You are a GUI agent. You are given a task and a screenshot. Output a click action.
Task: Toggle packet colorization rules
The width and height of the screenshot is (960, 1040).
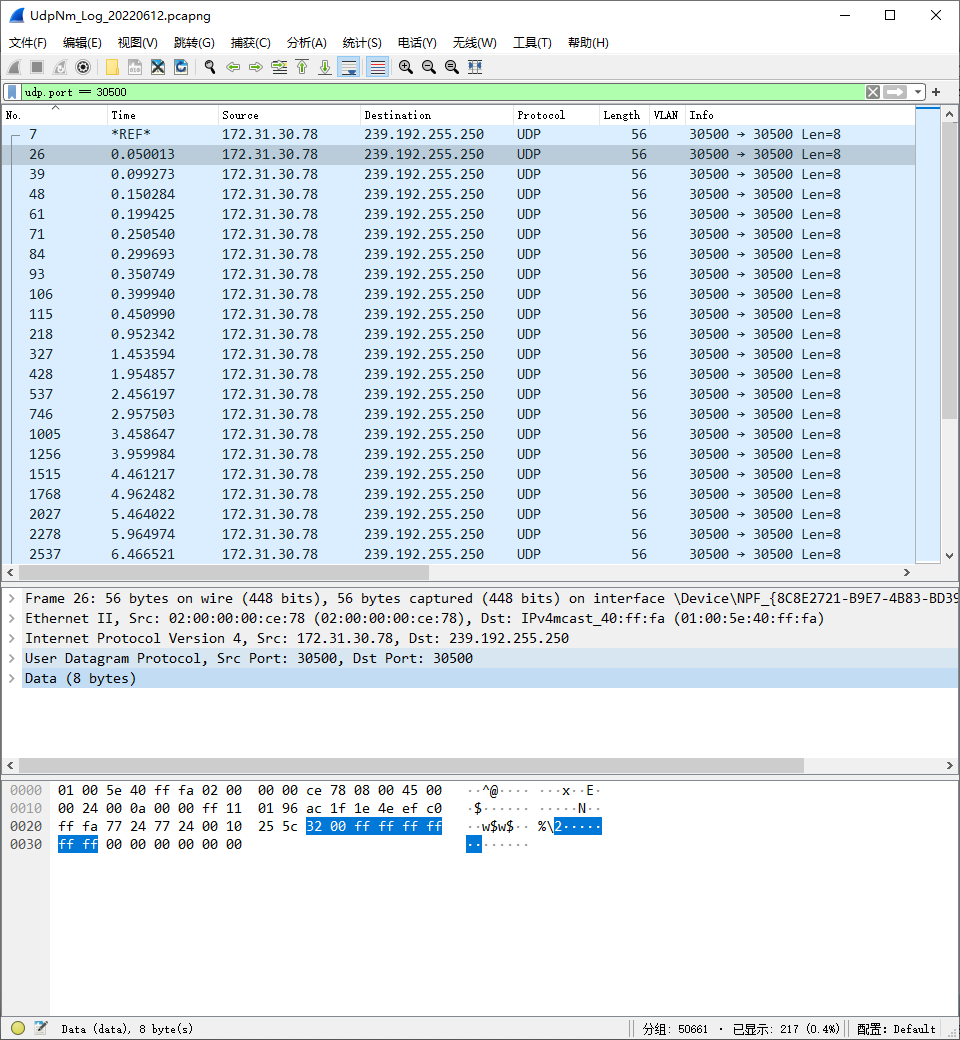click(377, 67)
